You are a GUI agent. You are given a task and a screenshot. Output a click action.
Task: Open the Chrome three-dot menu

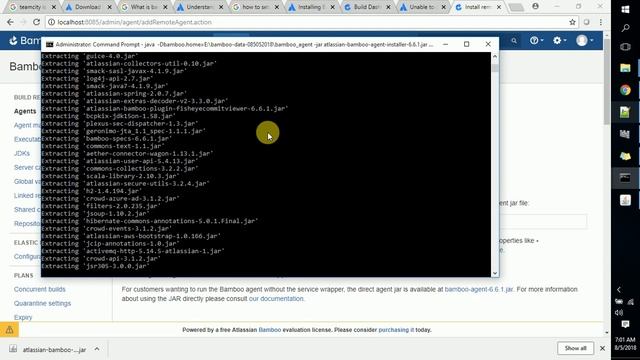601,22
